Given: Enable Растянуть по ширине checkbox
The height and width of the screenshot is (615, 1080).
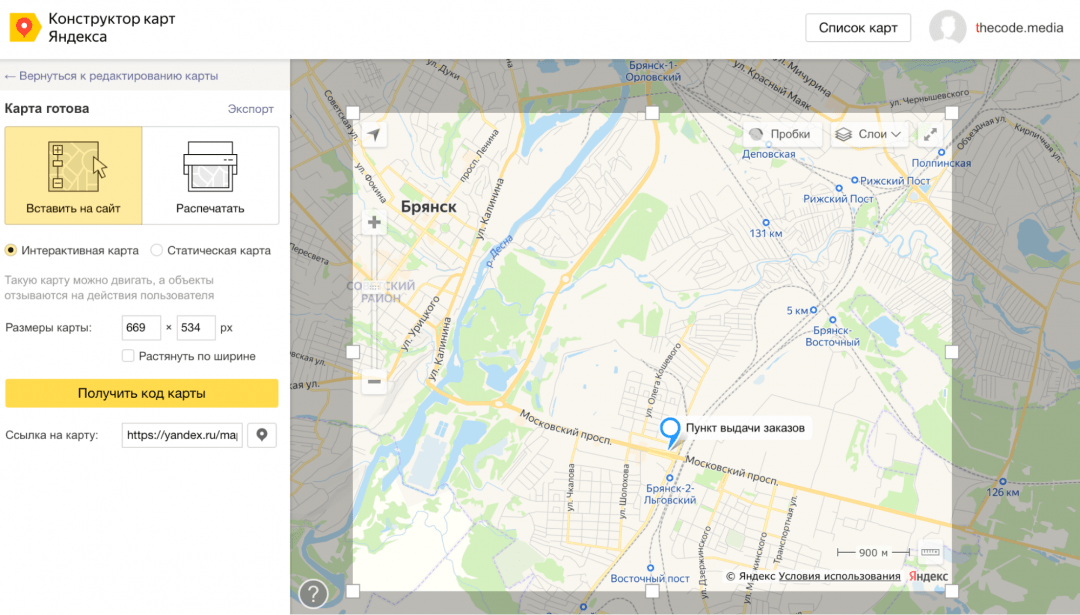Looking at the screenshot, I should 128,356.
